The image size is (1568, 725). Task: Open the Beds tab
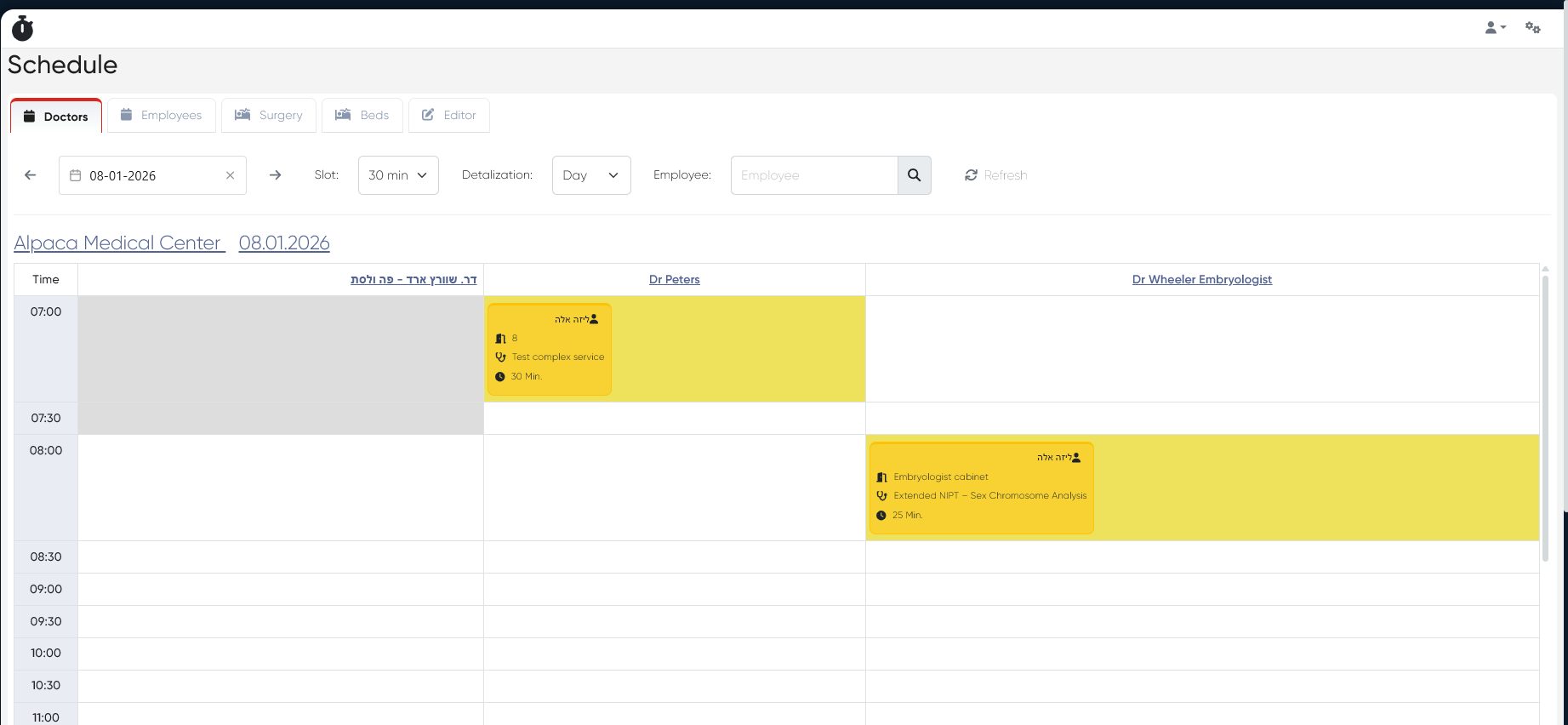point(362,116)
